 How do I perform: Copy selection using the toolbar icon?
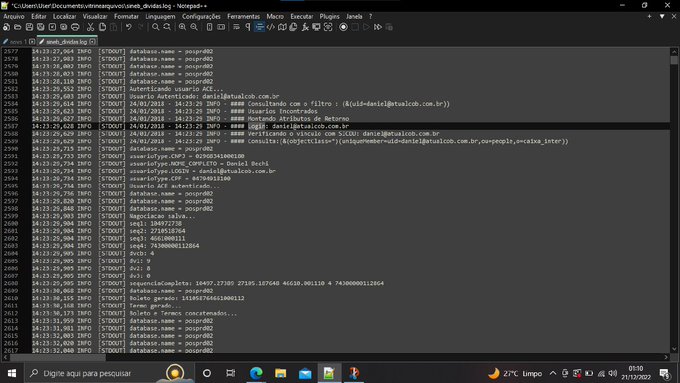coord(102,27)
